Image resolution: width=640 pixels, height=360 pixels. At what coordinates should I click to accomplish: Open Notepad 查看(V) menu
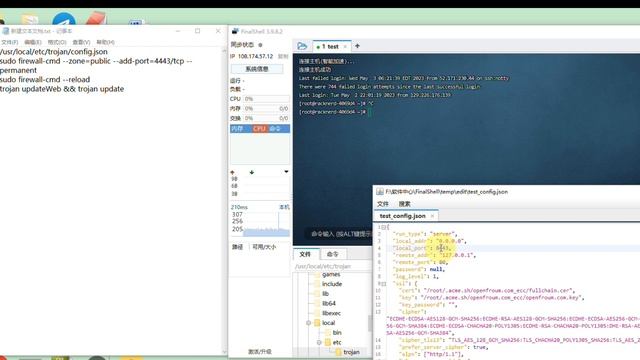tap(81, 42)
